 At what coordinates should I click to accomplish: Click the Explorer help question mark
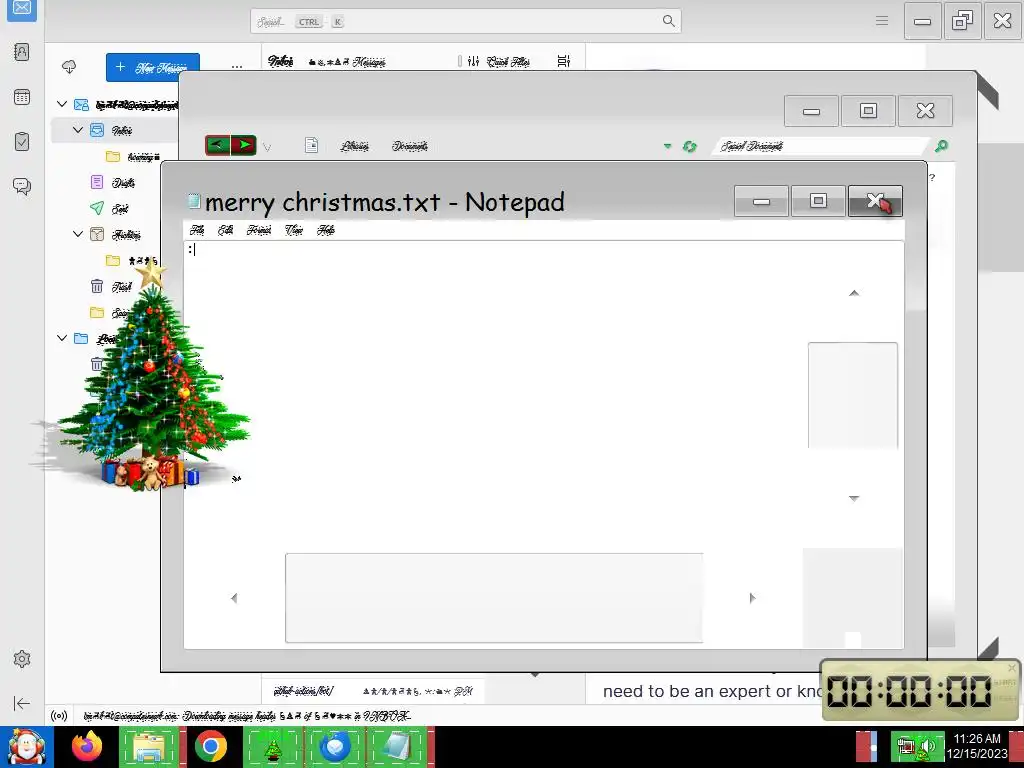click(932, 177)
